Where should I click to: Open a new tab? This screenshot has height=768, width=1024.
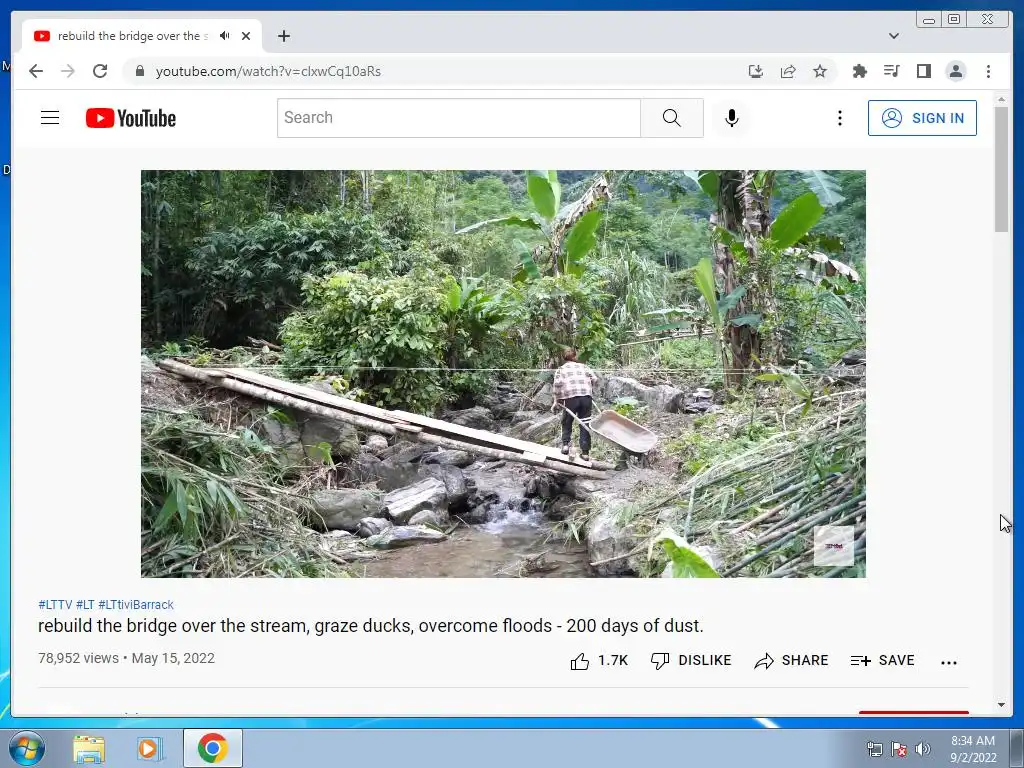[283, 36]
